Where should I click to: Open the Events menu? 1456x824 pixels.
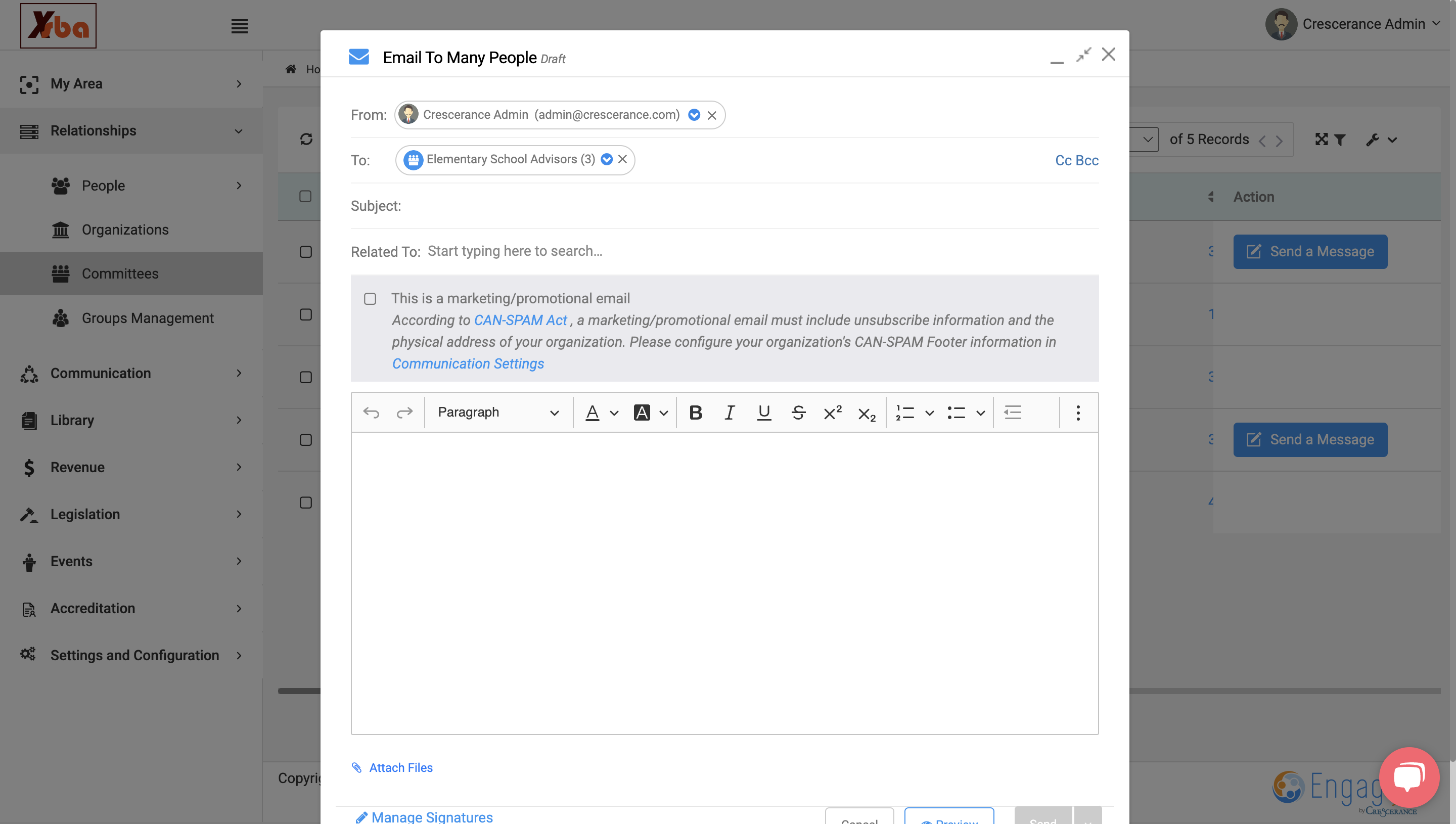click(131, 561)
